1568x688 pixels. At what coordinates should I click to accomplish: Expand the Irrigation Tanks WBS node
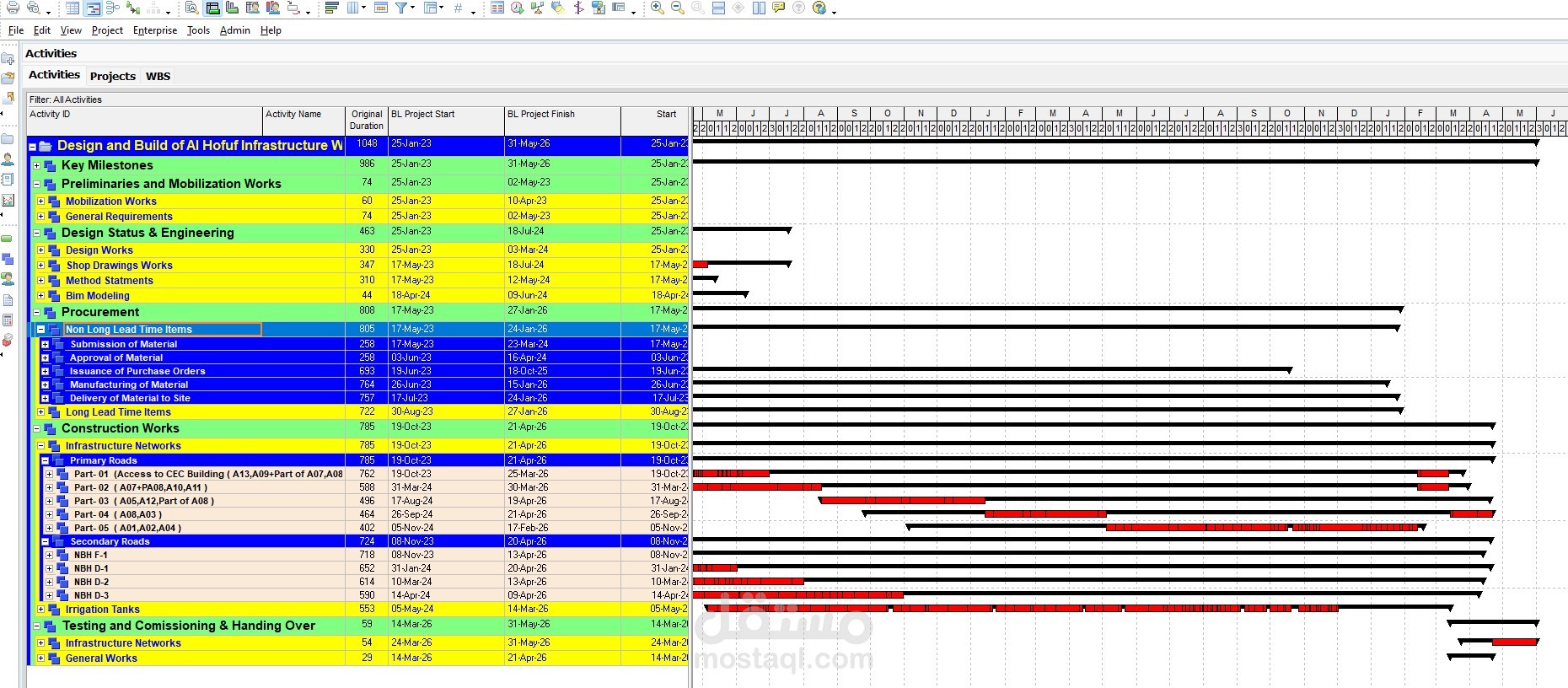coord(40,609)
